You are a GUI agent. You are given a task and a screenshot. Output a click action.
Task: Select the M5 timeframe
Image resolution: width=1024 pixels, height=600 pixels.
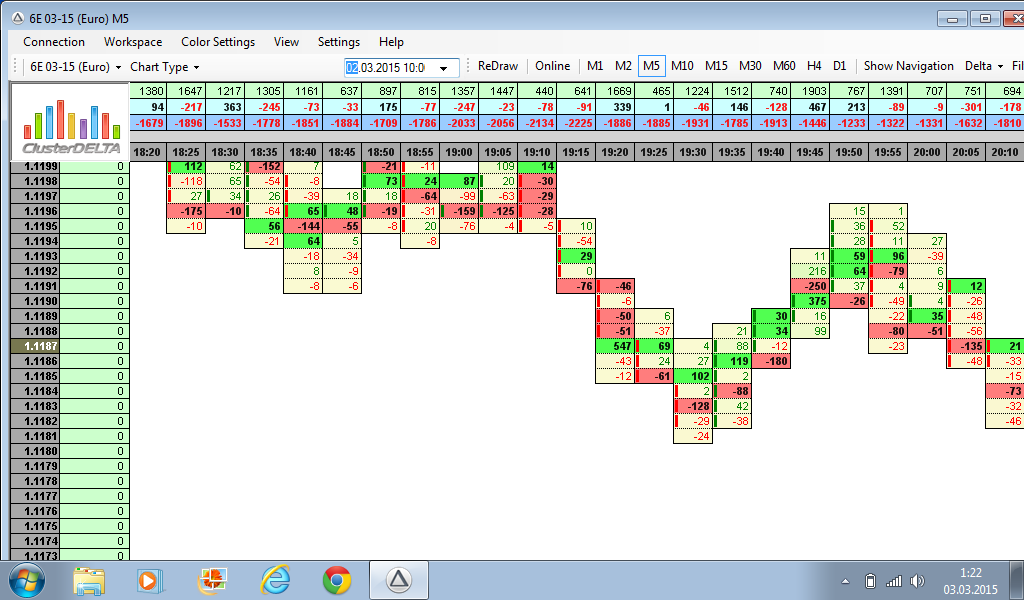point(651,66)
